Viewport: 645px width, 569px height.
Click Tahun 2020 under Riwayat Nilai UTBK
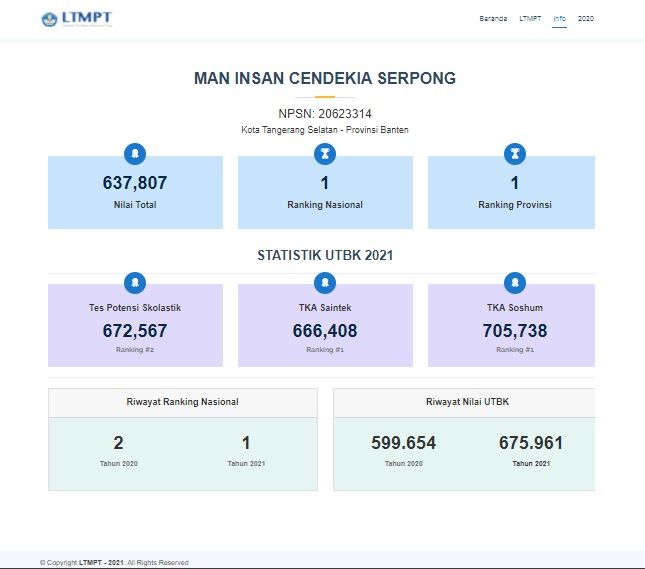pyautogui.click(x=404, y=464)
